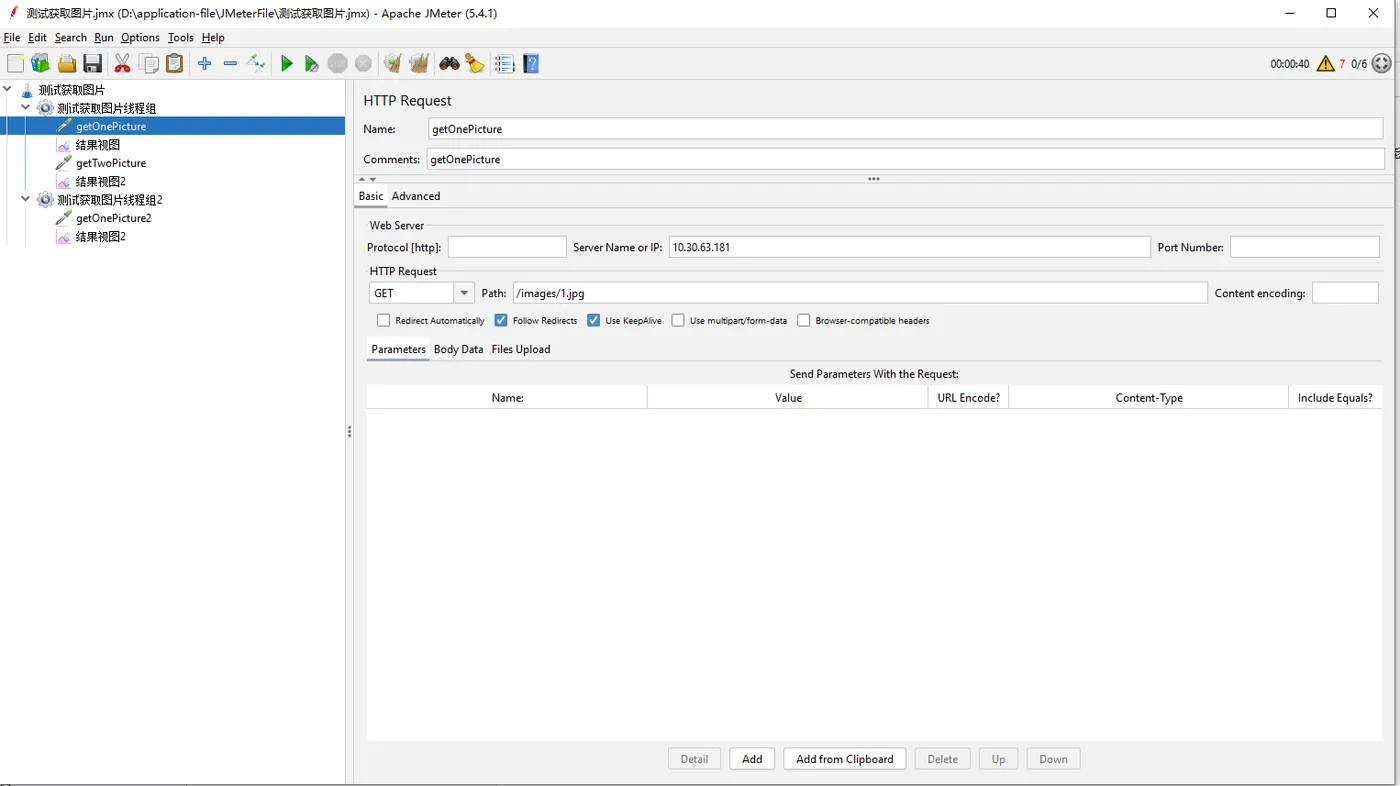The height and width of the screenshot is (786, 1400).
Task: Open the Files Upload tab
Action: click(521, 349)
